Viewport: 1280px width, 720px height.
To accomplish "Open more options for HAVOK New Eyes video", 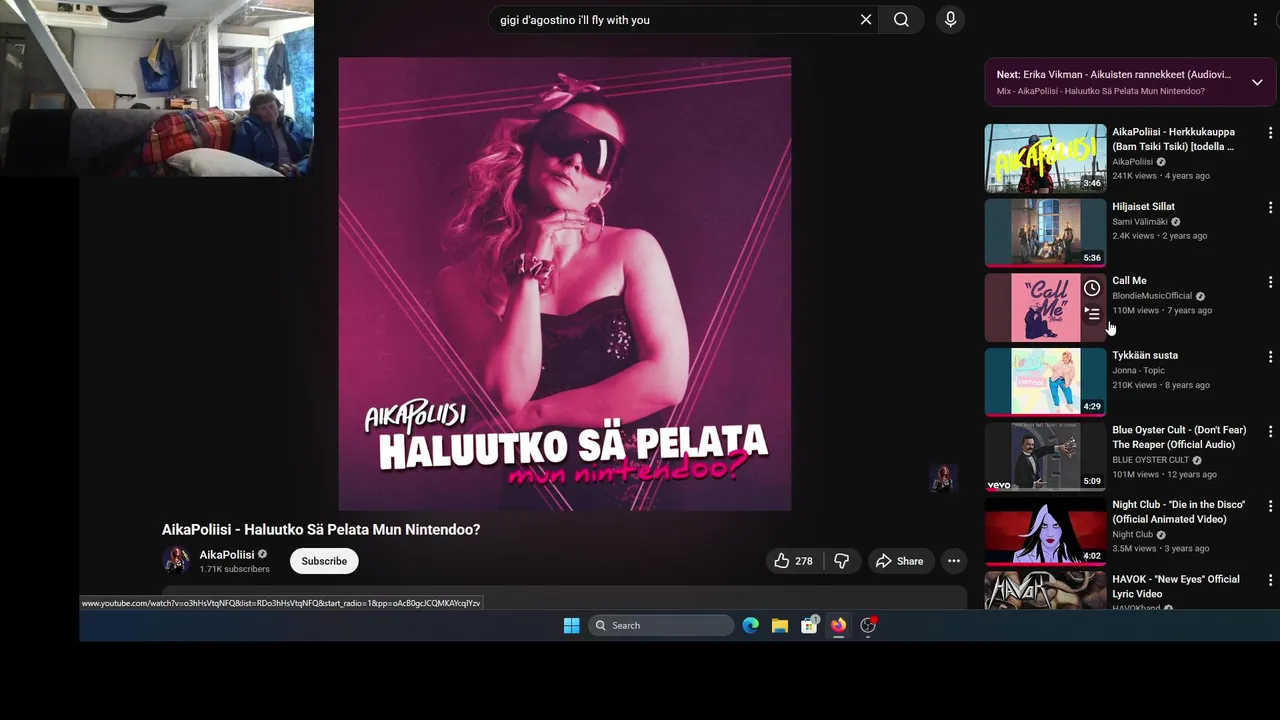I will click(1271, 581).
